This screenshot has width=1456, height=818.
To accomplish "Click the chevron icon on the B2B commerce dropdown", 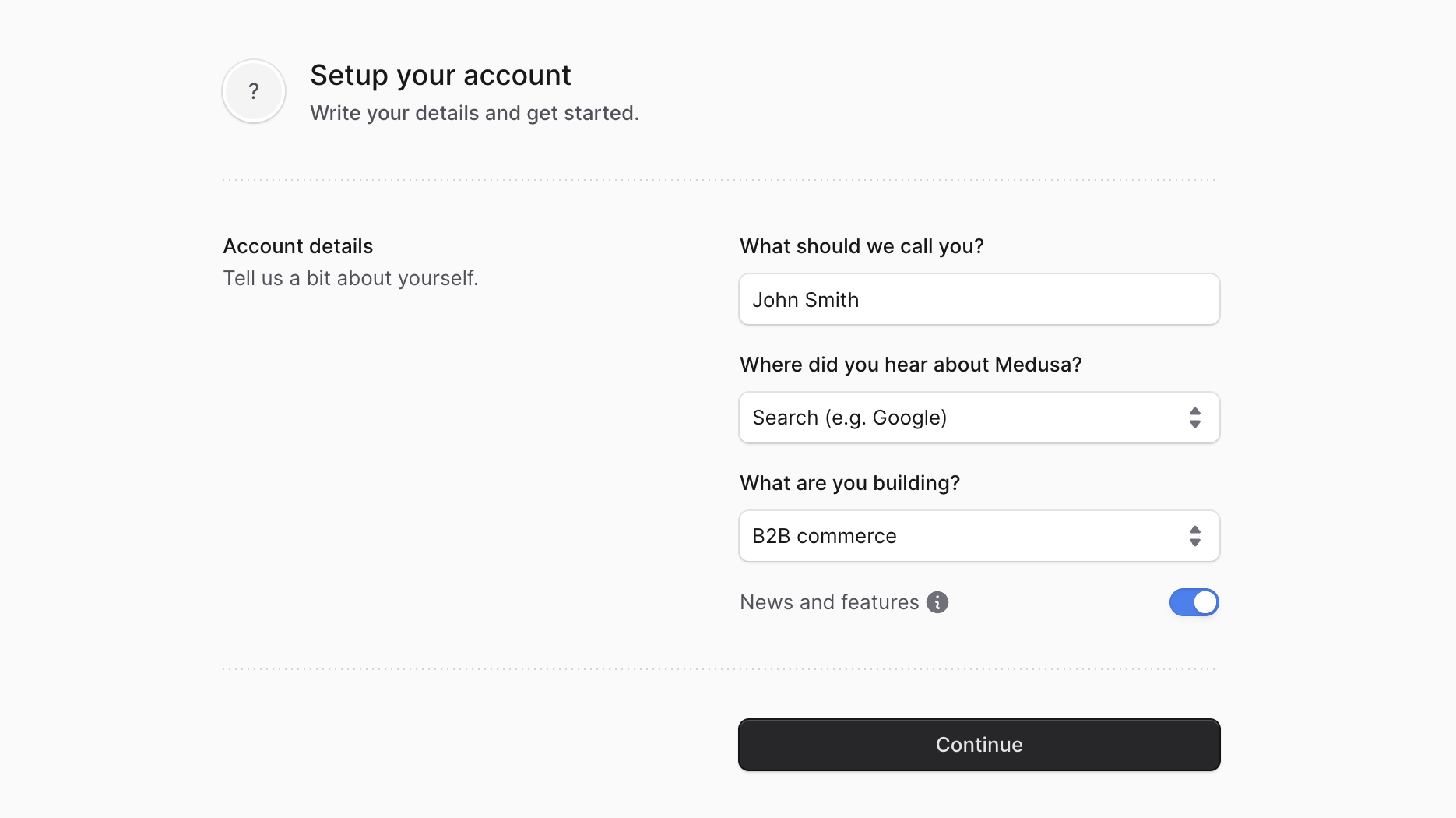I will pos(1195,536).
